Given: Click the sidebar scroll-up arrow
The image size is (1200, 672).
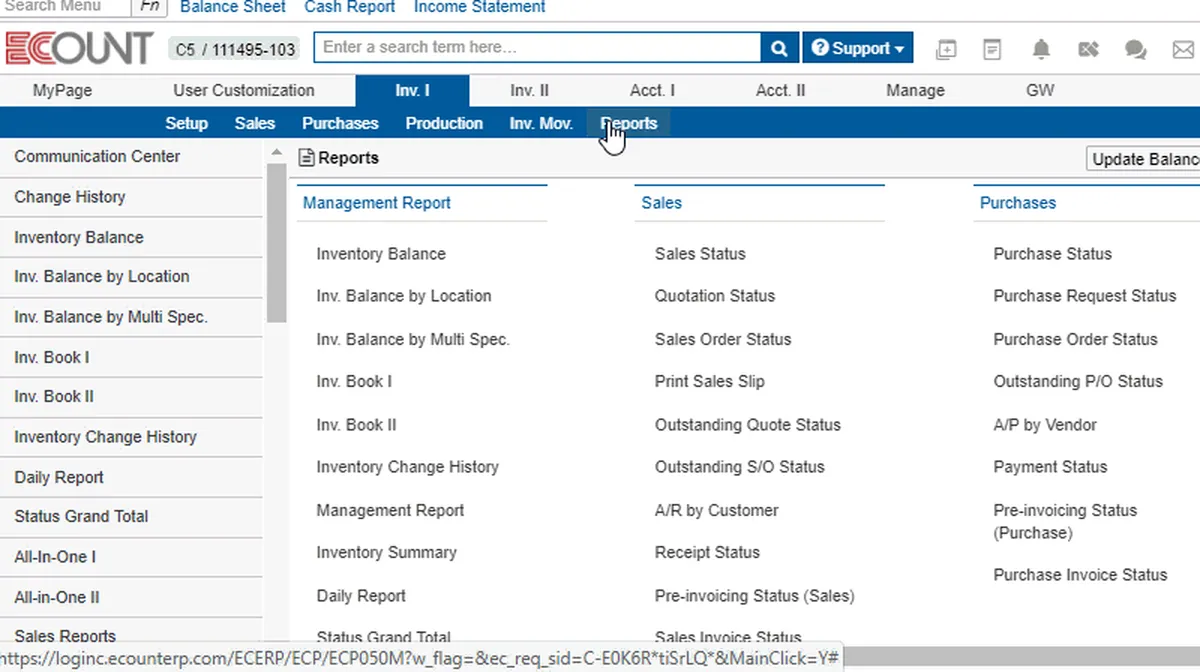Looking at the screenshot, I should 277,152.
